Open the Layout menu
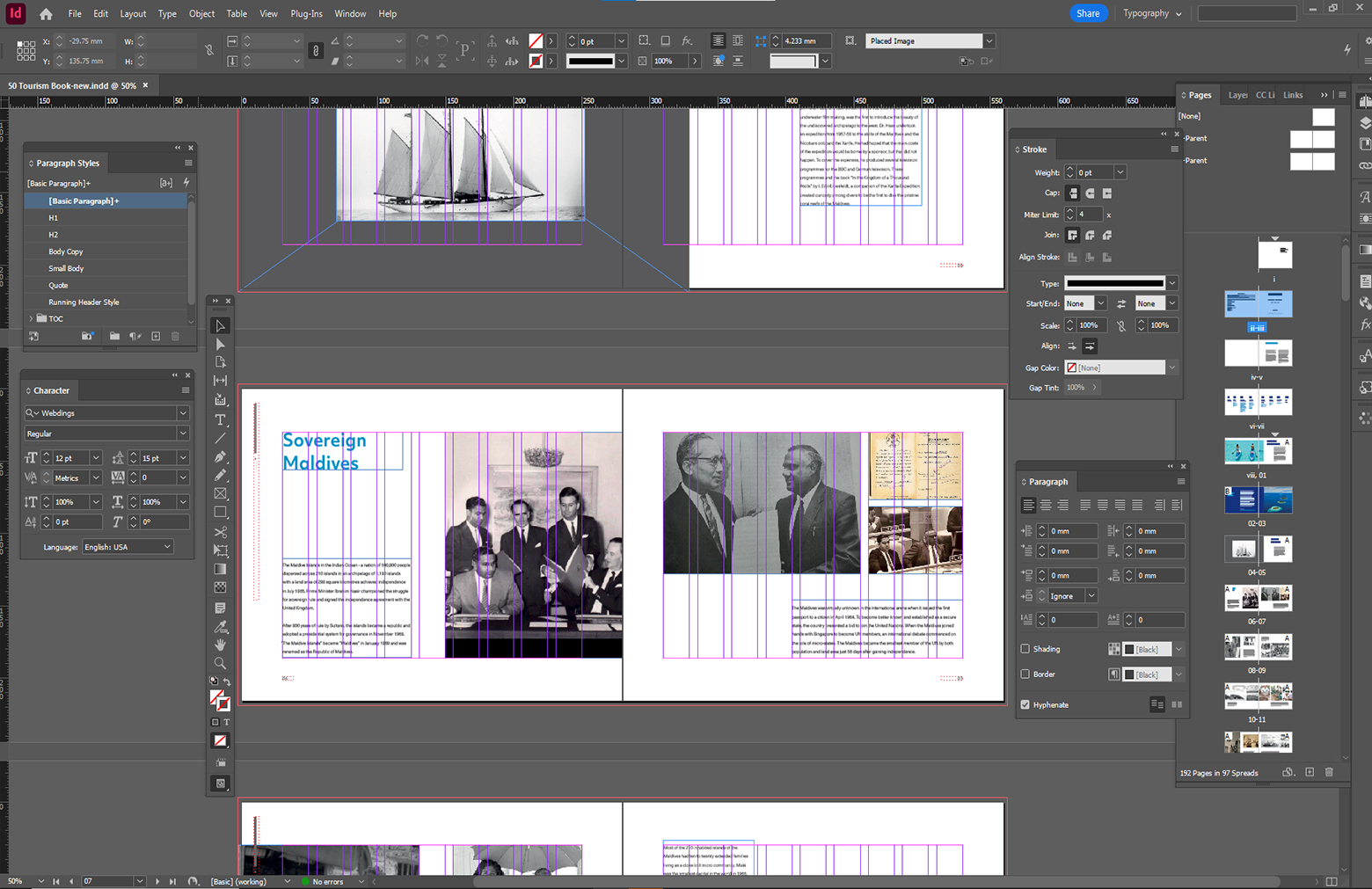Viewport: 1372px width, 889px height. (x=133, y=14)
